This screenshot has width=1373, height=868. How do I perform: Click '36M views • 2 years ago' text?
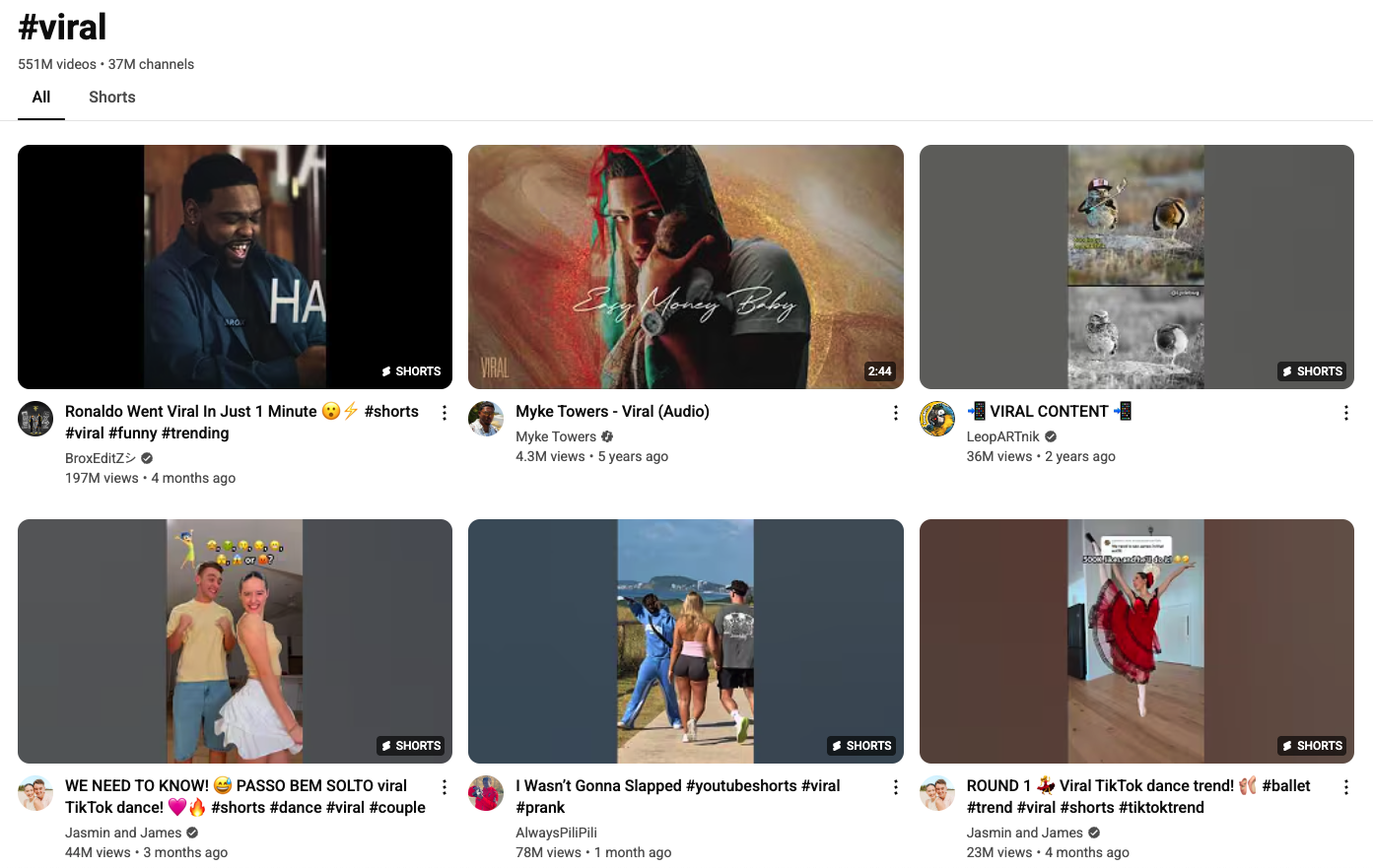point(1041,456)
